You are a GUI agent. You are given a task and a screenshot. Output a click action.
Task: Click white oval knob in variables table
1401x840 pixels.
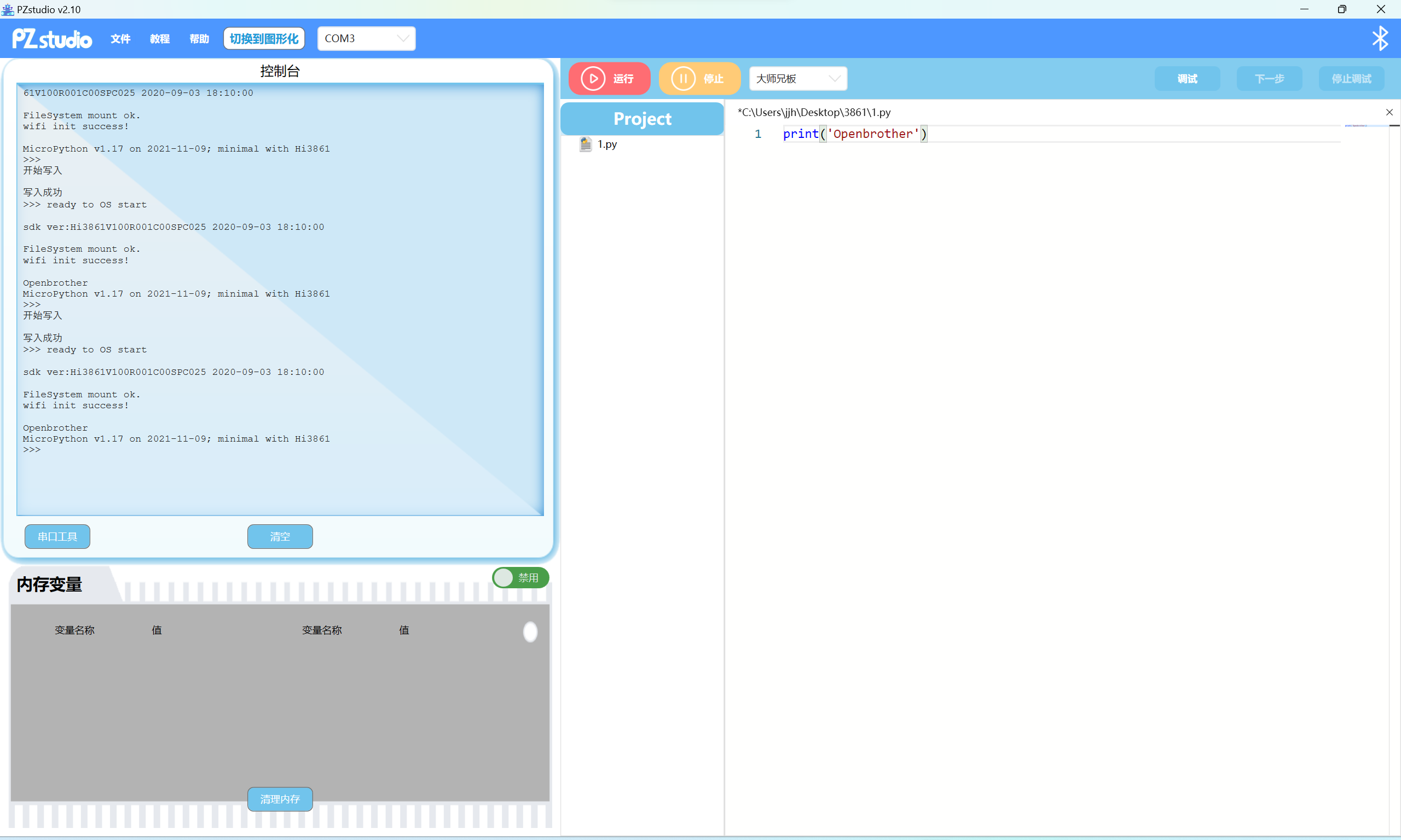pyautogui.click(x=530, y=631)
